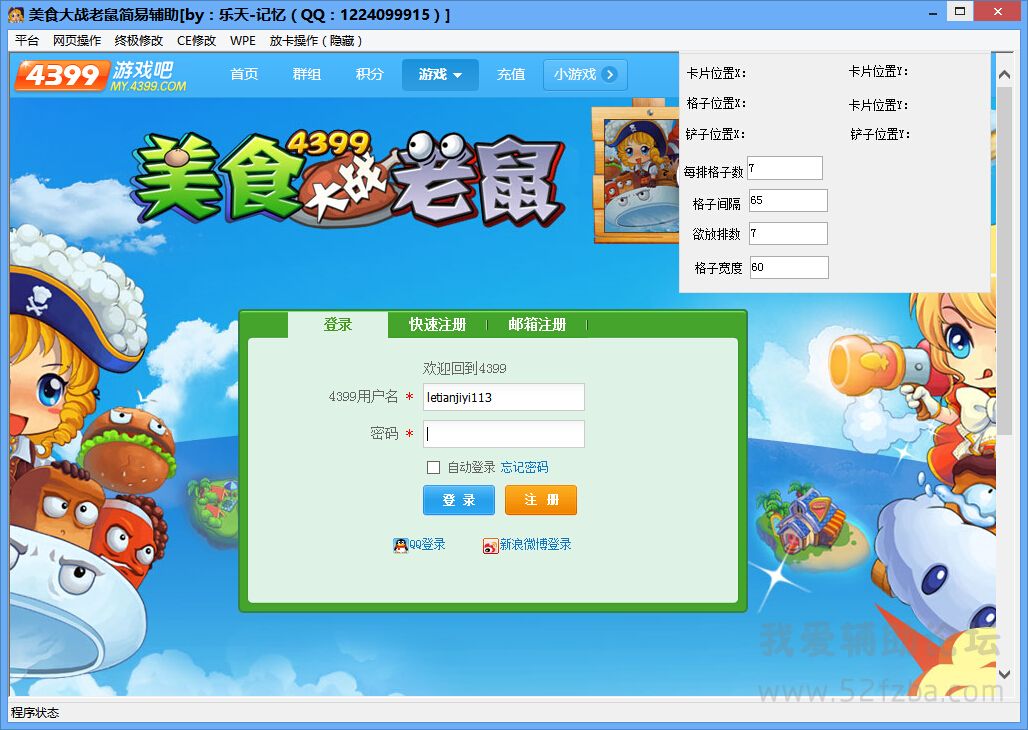
Task: Click the 小游戏 button
Action: pos(585,74)
